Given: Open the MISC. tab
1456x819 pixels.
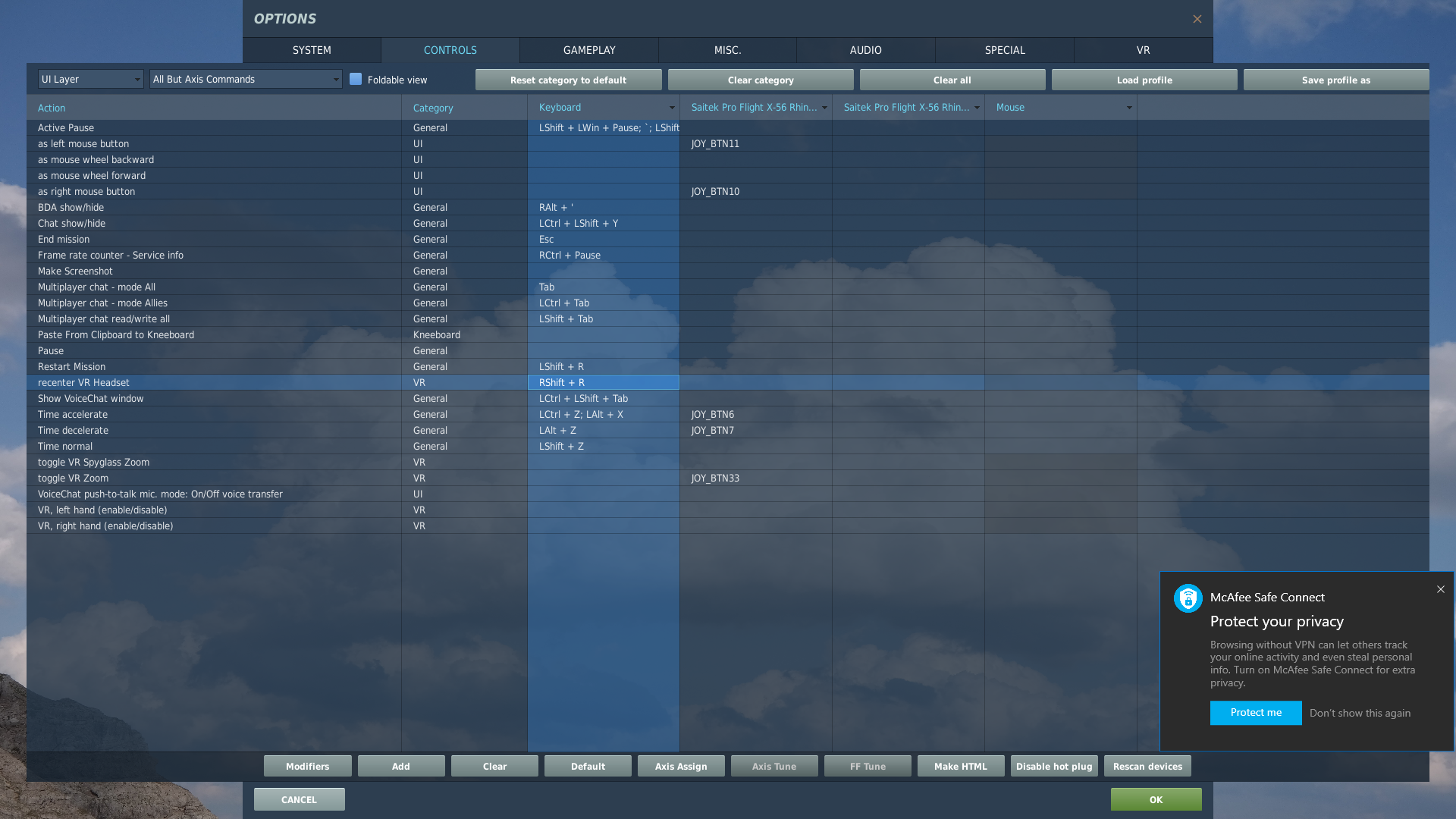Looking at the screenshot, I should 727,50.
